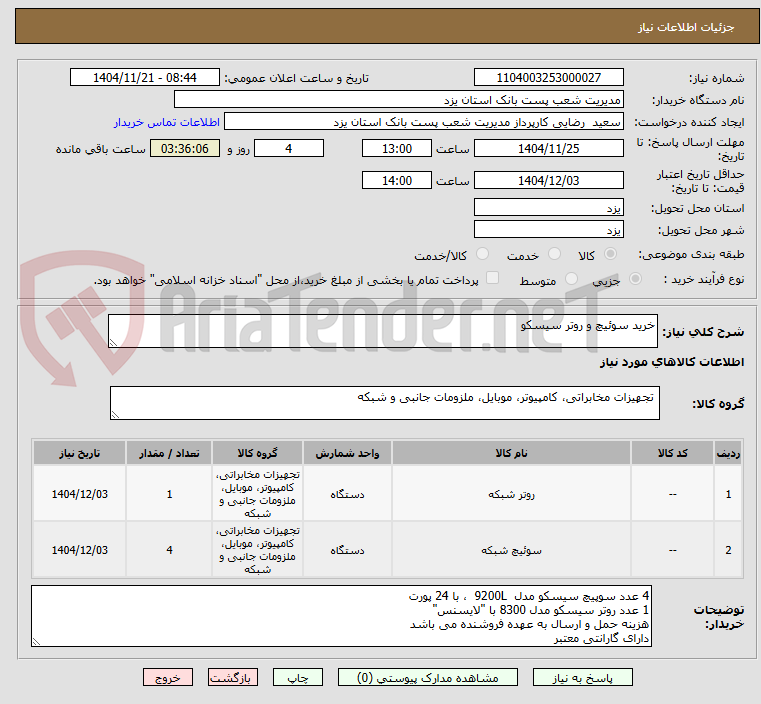Click the خروج exit button
Screen dimensions: 761x704
pyautogui.click(x=168, y=677)
